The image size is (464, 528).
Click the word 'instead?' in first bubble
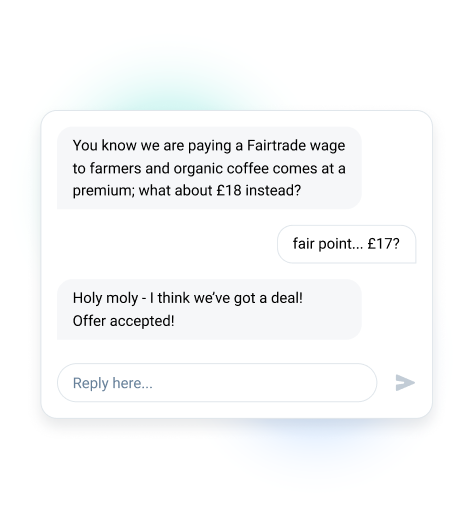click(x=273, y=191)
